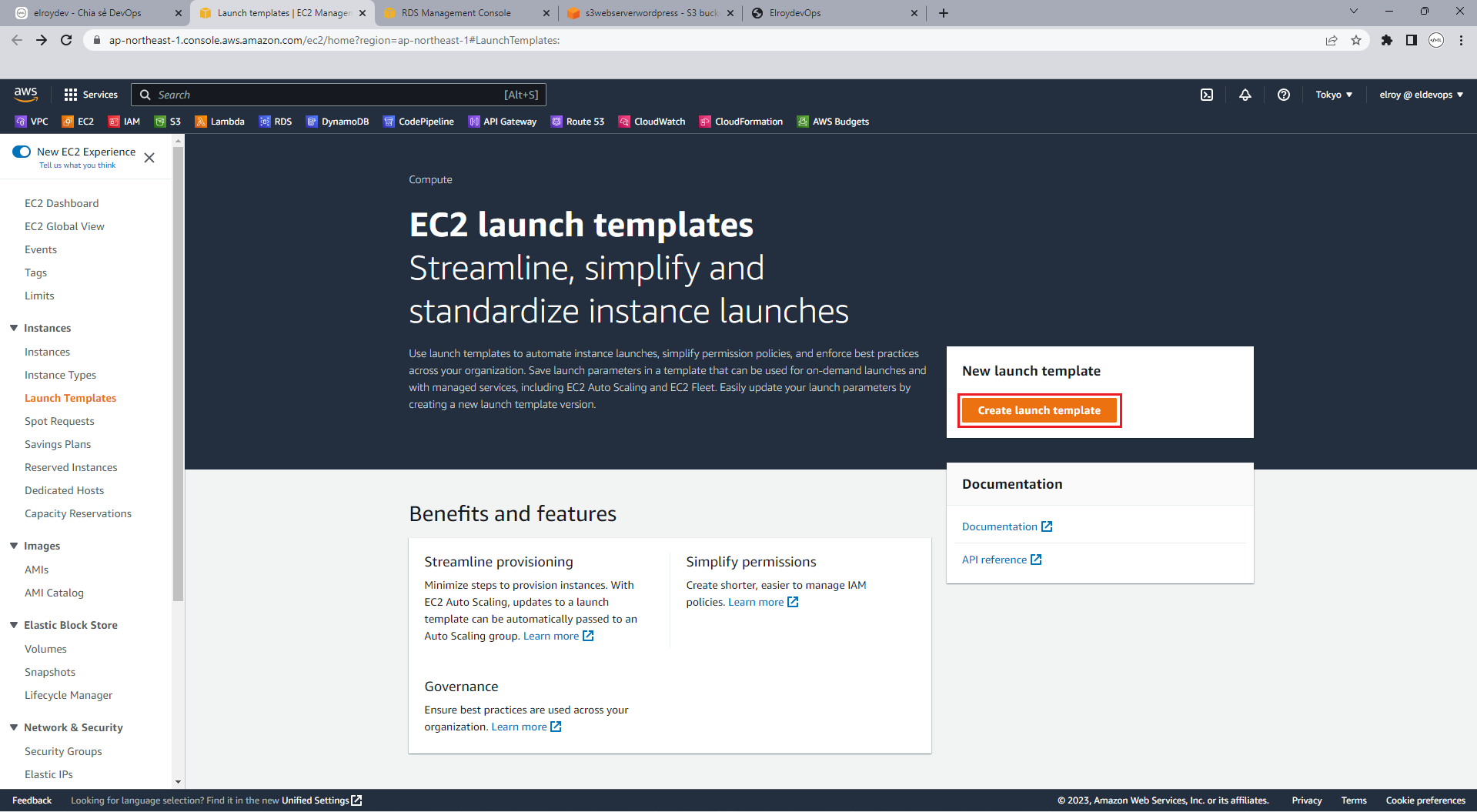Open the browser extensions puzzle icon

(x=1387, y=40)
